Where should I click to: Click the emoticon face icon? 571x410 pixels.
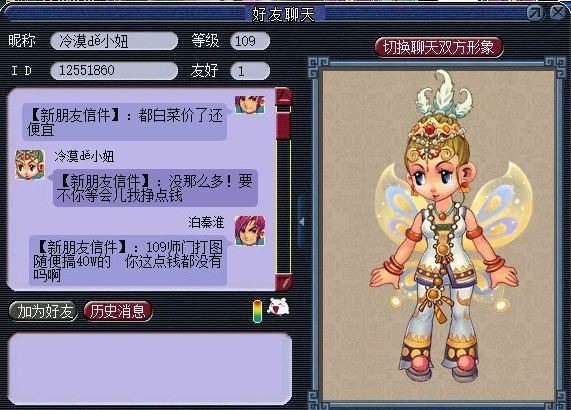[x=278, y=308]
